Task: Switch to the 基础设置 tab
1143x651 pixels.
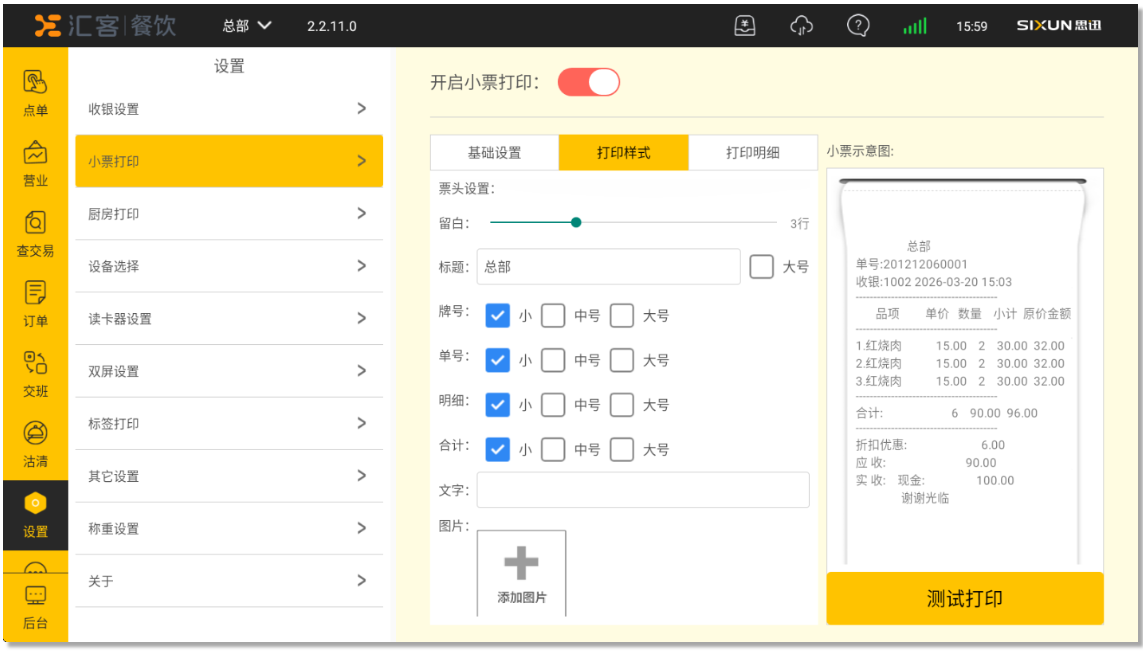Action: point(494,153)
